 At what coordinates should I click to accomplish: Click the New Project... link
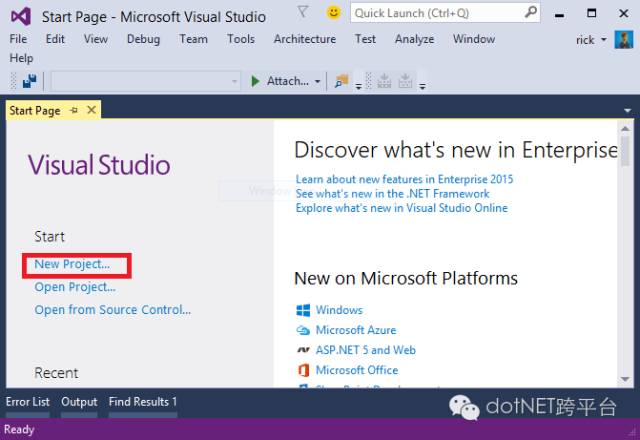point(72,264)
